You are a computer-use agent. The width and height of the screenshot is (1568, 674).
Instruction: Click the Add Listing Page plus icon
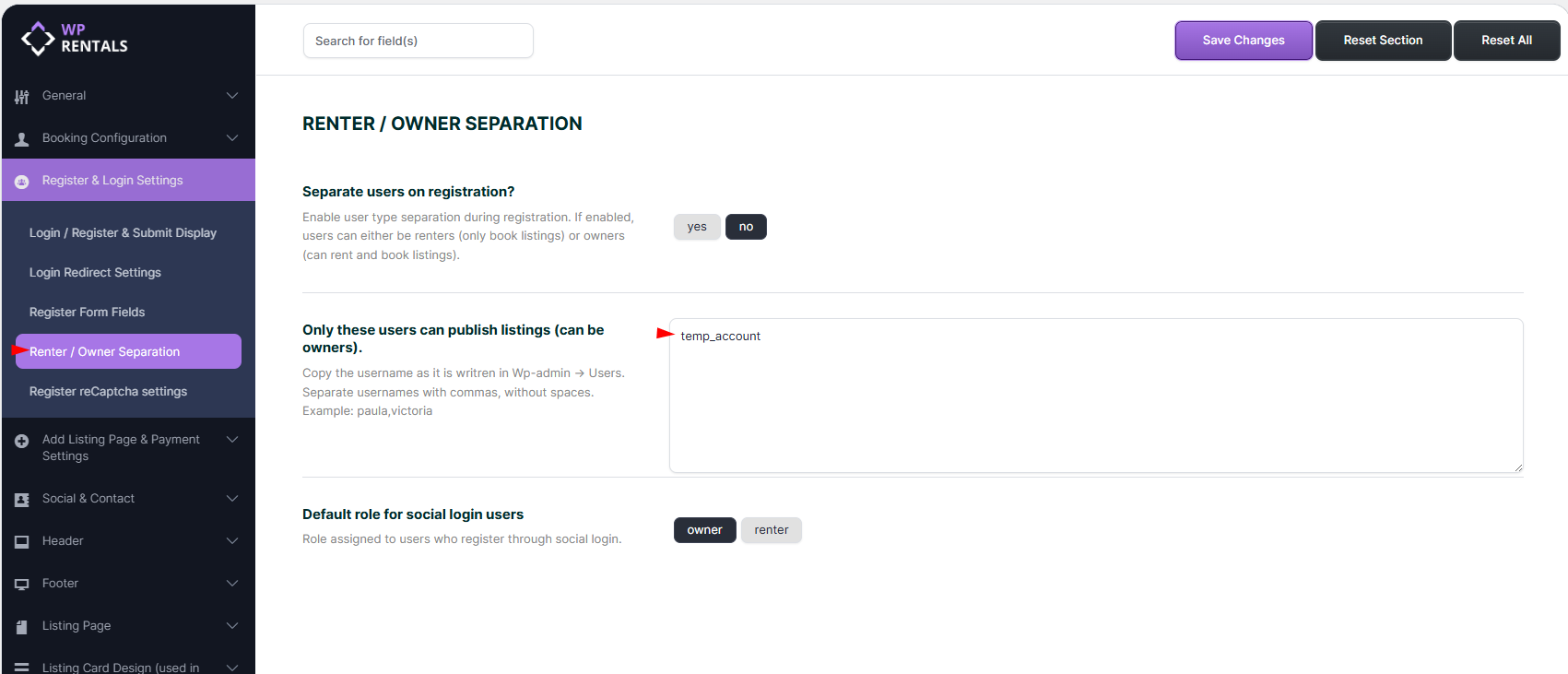click(x=22, y=441)
